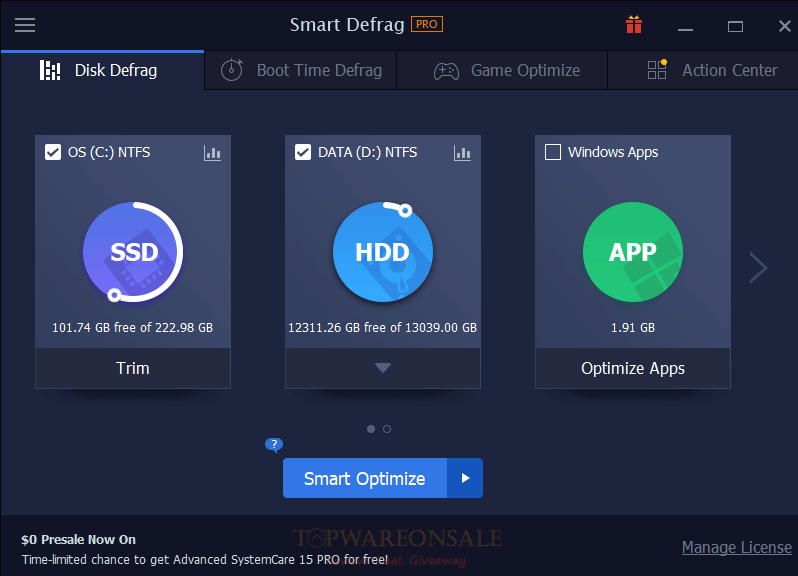
Task: Switch to the Boot Time Defrag tab
Action: [300, 70]
